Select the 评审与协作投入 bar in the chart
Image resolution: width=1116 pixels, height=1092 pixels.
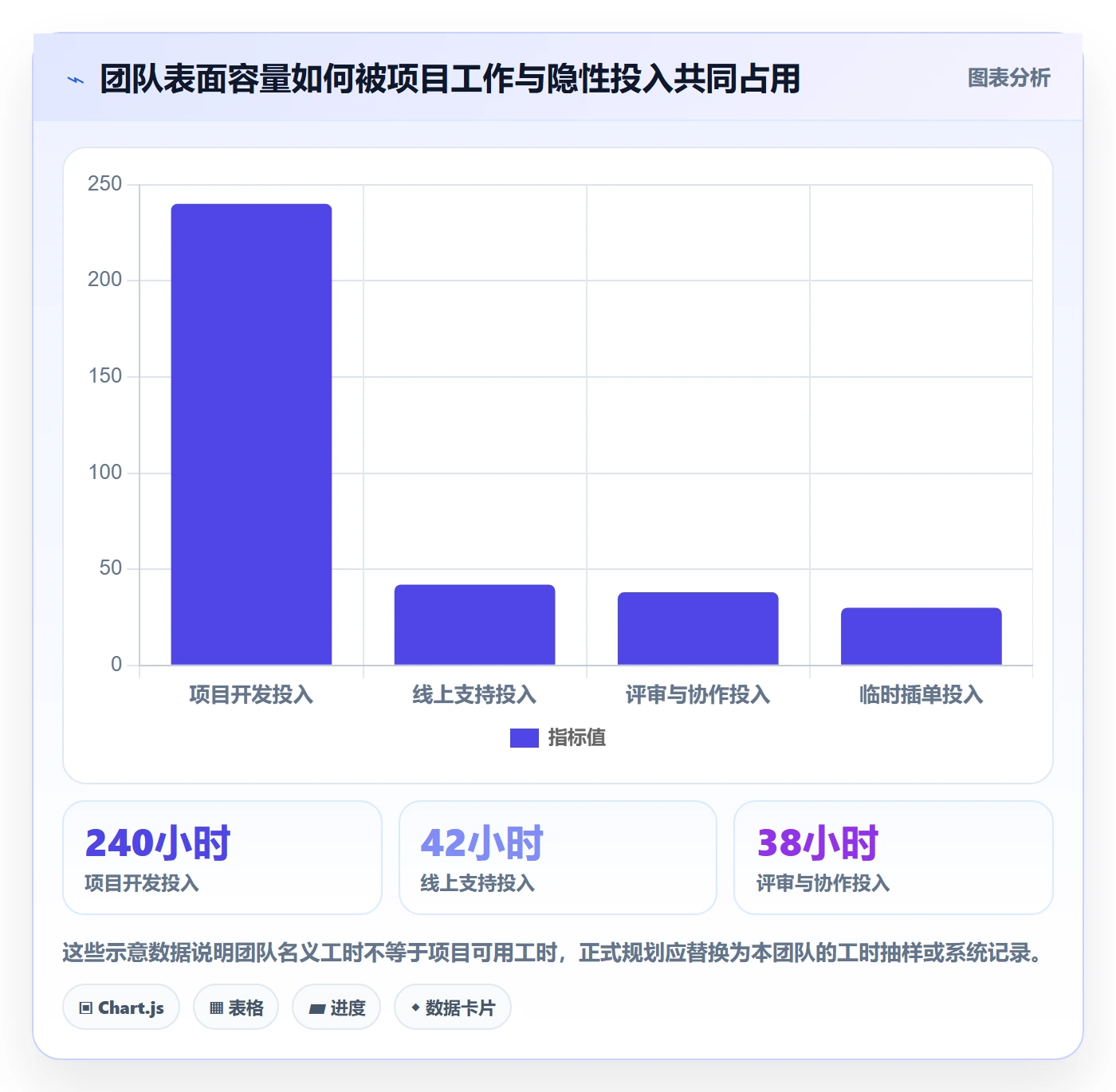(697, 628)
